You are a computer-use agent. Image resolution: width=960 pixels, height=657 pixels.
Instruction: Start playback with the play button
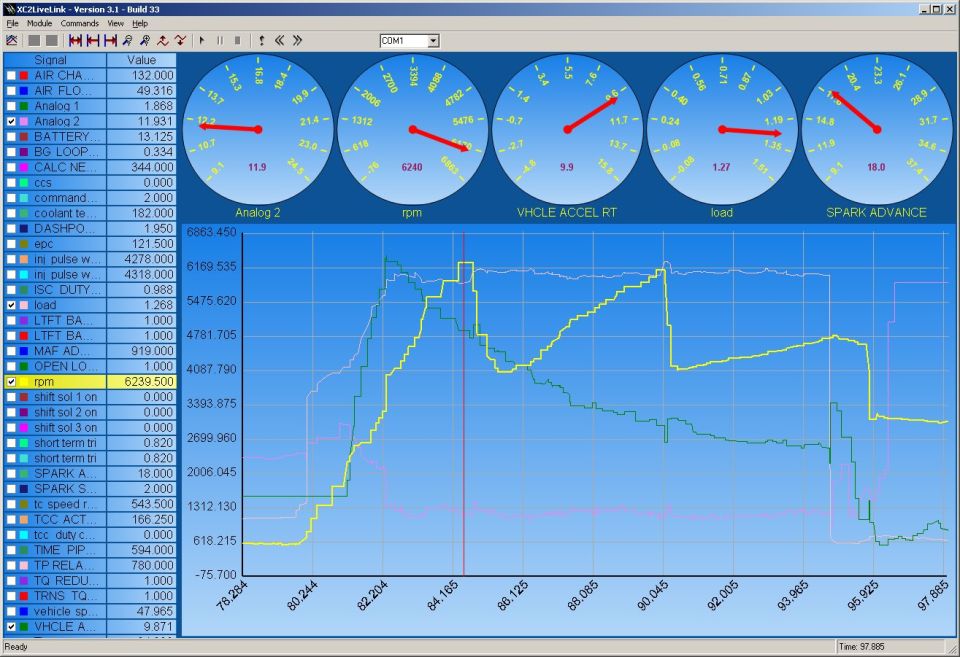click(x=202, y=40)
